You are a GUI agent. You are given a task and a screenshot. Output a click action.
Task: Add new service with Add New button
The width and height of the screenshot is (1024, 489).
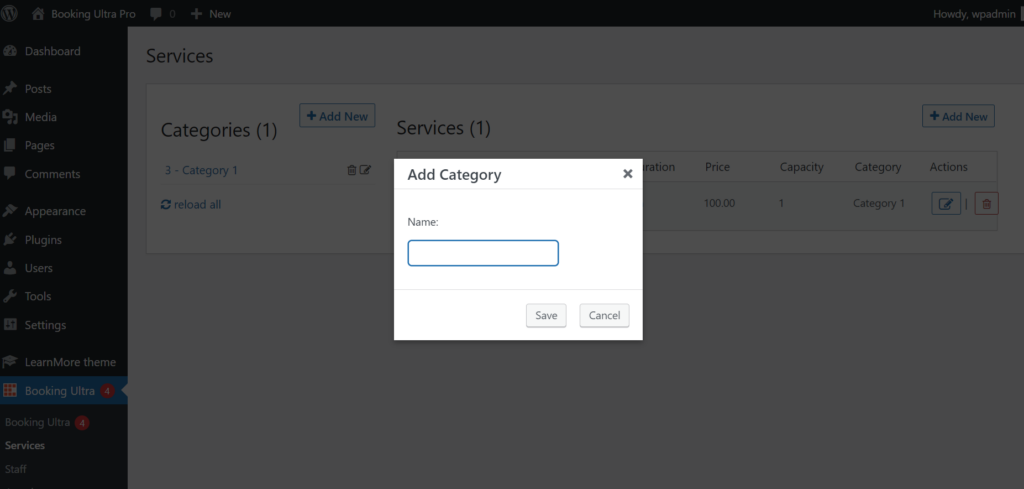[x=958, y=116]
